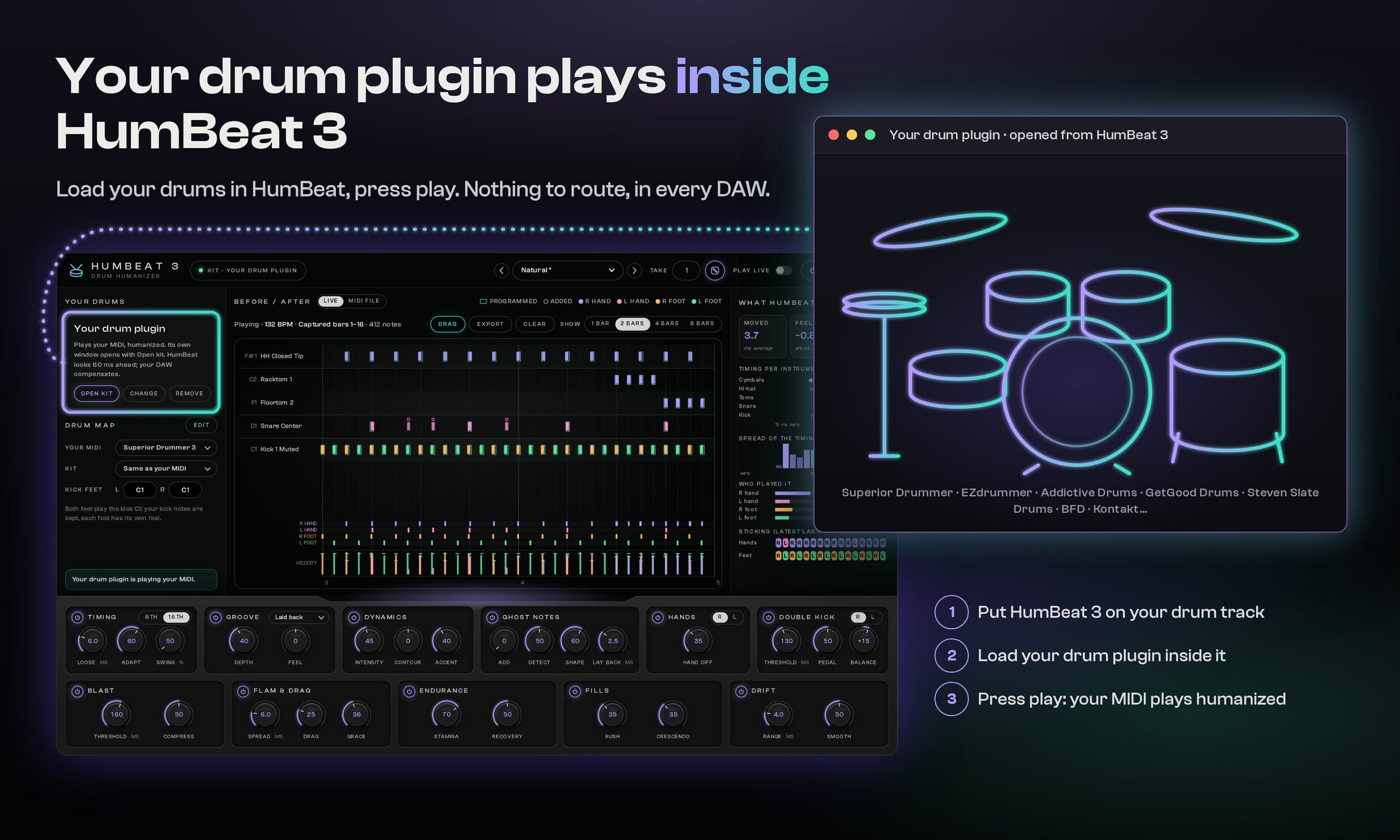Toggle the Double Kick power icon

(768, 617)
